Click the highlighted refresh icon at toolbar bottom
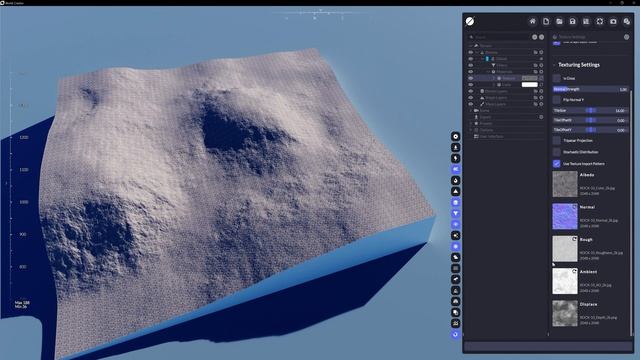Screen dimensions: 640x360 click(x=456, y=335)
